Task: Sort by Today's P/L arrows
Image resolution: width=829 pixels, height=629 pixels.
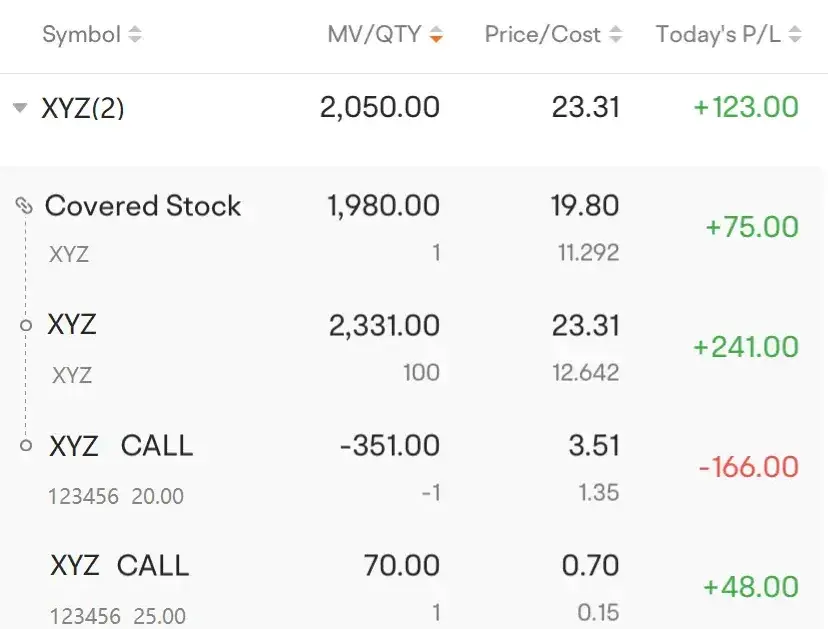Action: pos(795,35)
